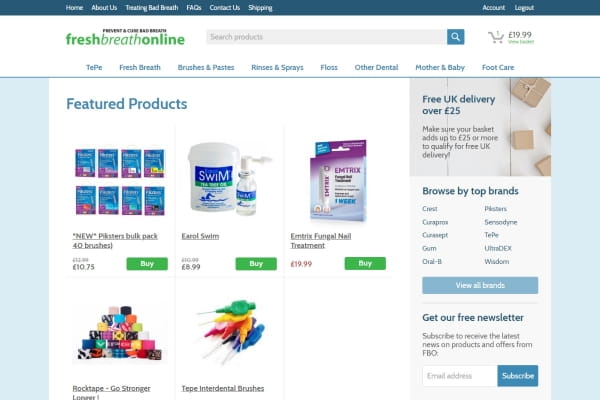Click into the Search products field
The width and height of the screenshot is (600, 400).
click(326, 37)
